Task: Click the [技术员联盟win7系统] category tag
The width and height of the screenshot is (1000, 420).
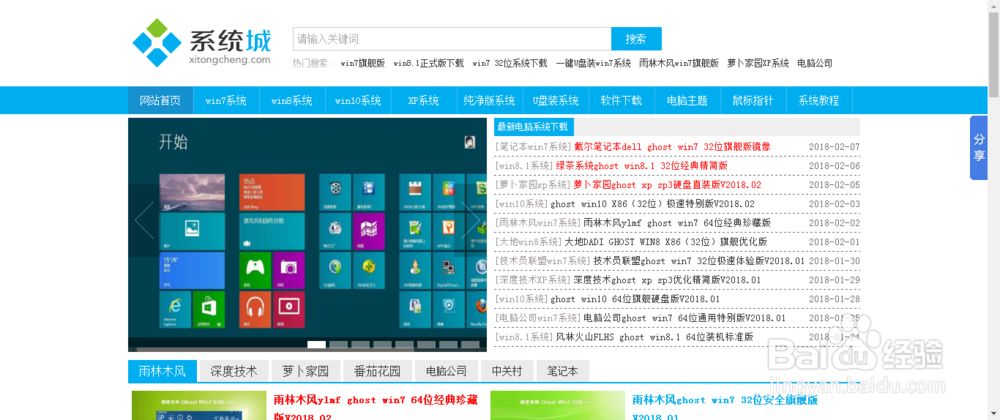Action: point(543,261)
